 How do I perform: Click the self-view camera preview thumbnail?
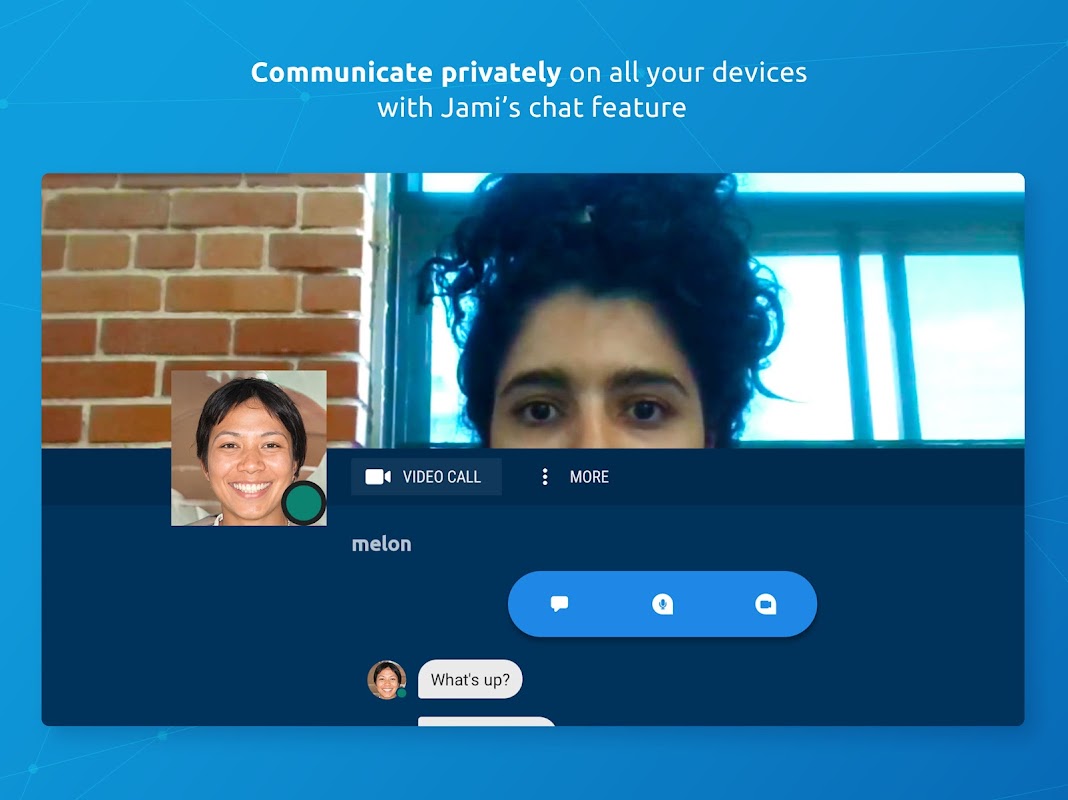click(x=248, y=447)
